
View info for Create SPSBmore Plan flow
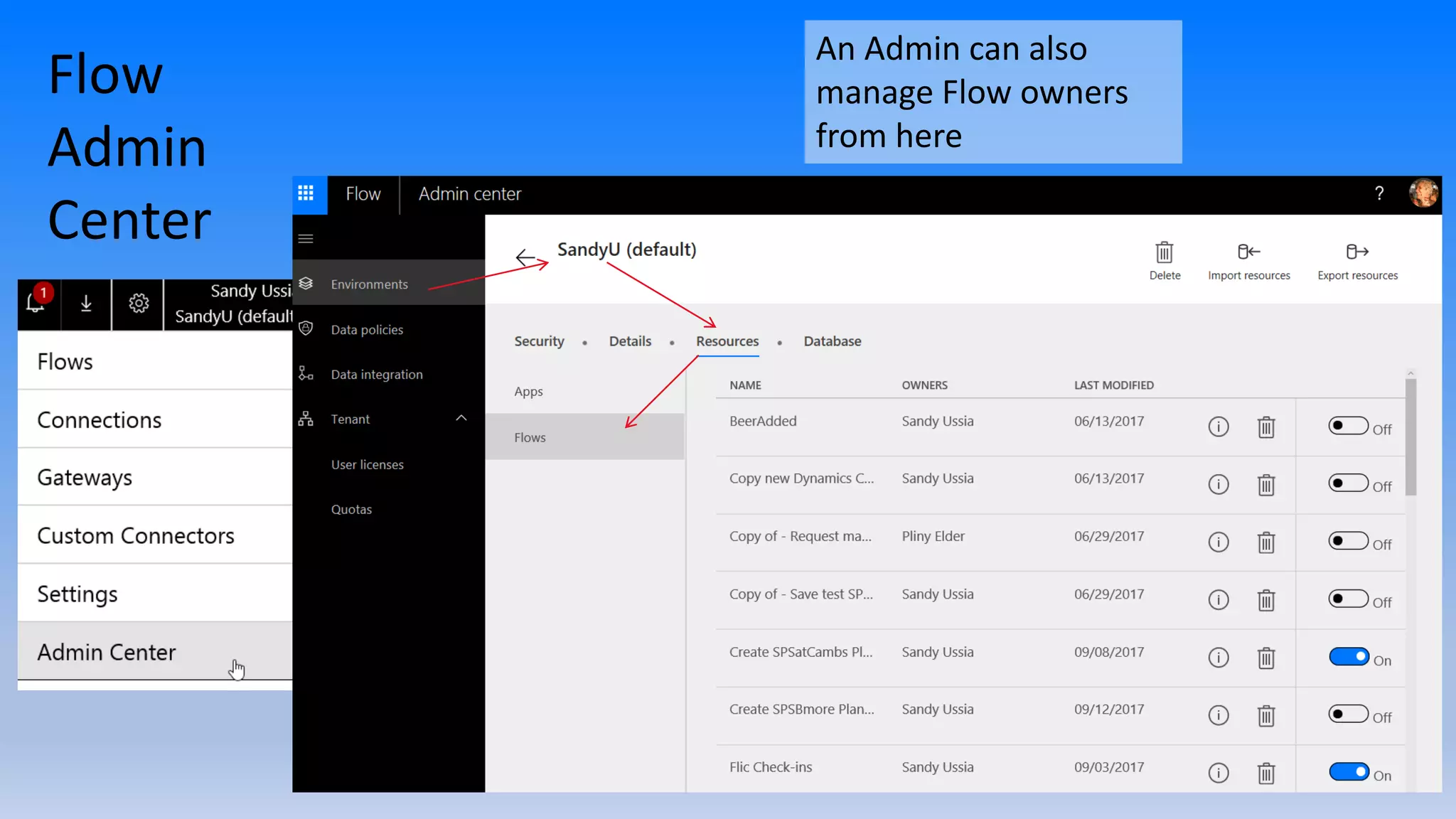pos(1219,715)
